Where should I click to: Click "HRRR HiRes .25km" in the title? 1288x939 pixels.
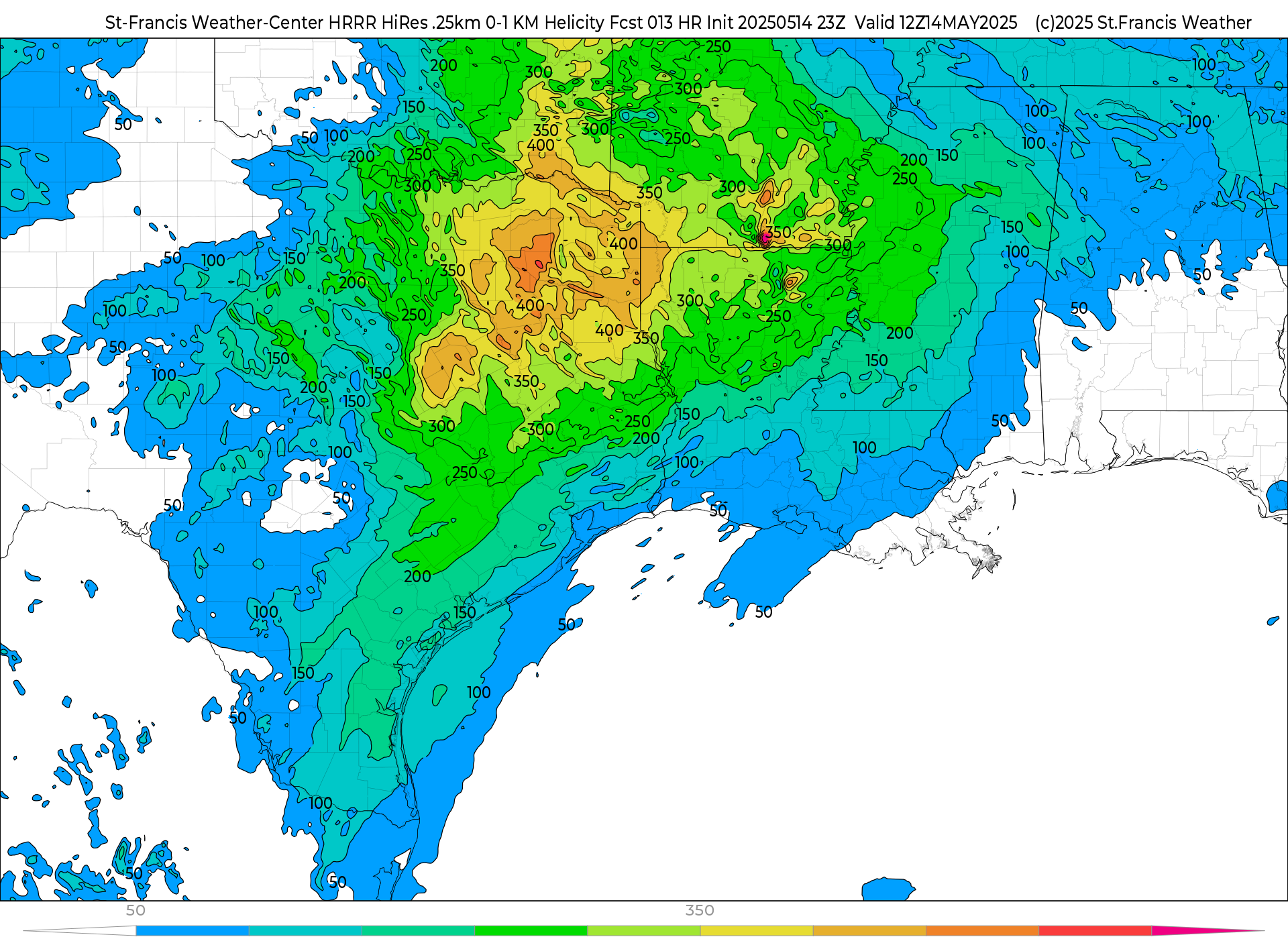pos(405,23)
